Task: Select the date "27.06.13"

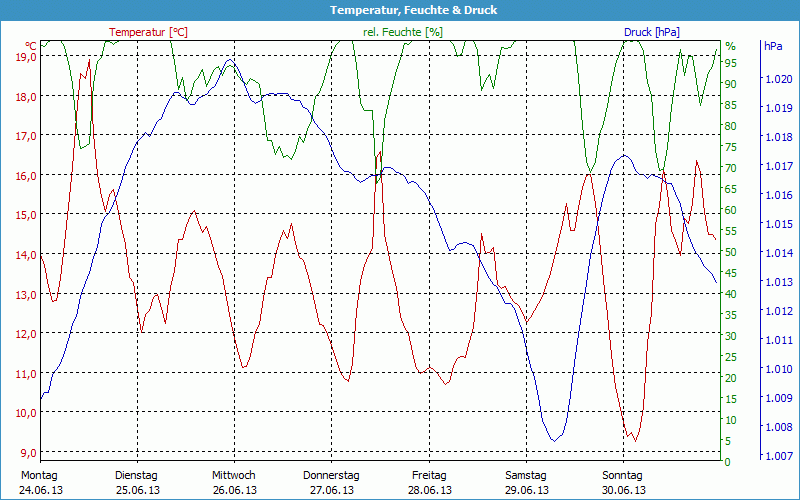Action: point(332,490)
